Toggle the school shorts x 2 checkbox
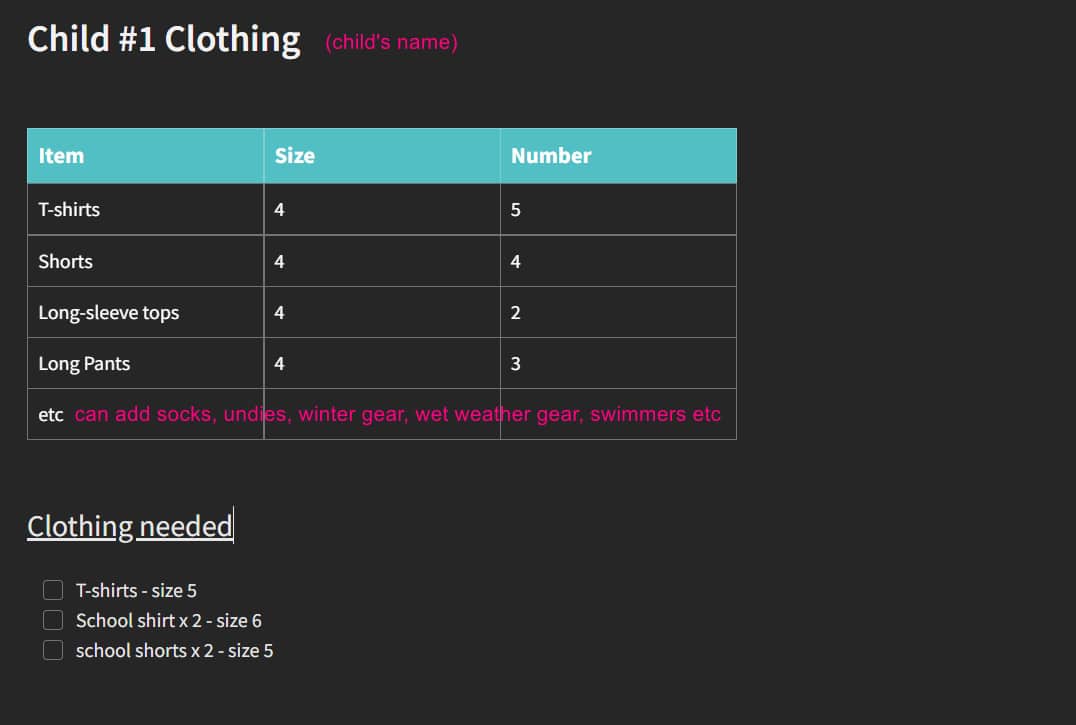Screen dimensions: 1076x725 [x=53, y=650]
